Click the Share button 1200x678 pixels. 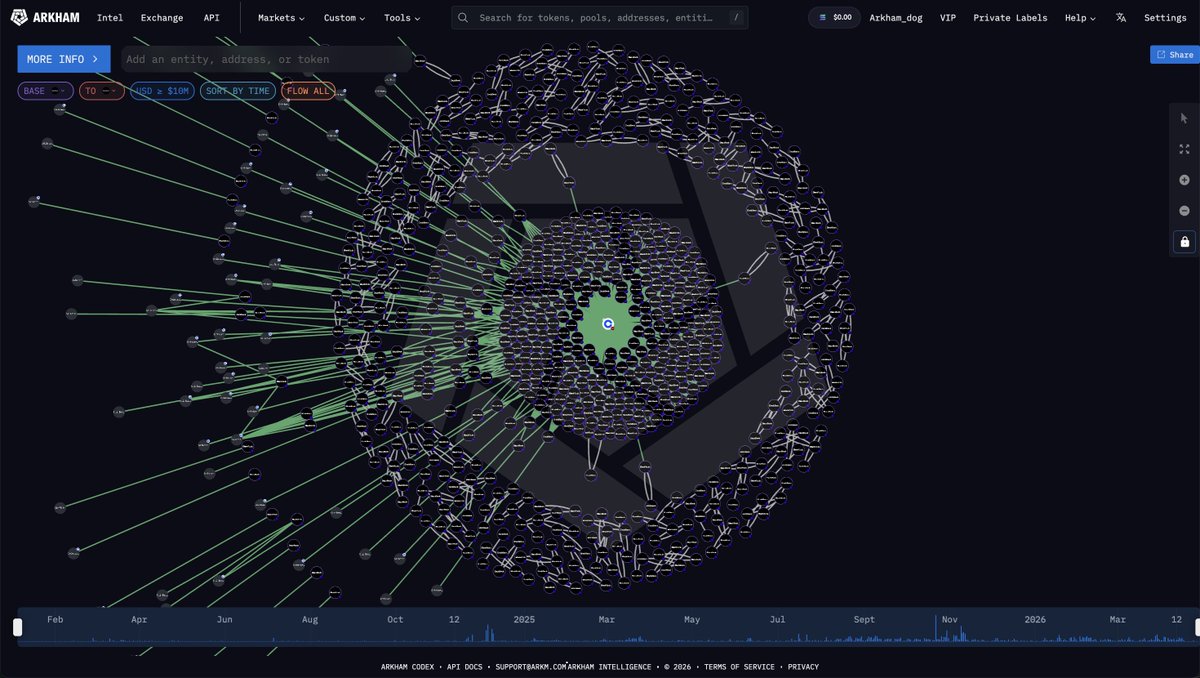(1174, 55)
